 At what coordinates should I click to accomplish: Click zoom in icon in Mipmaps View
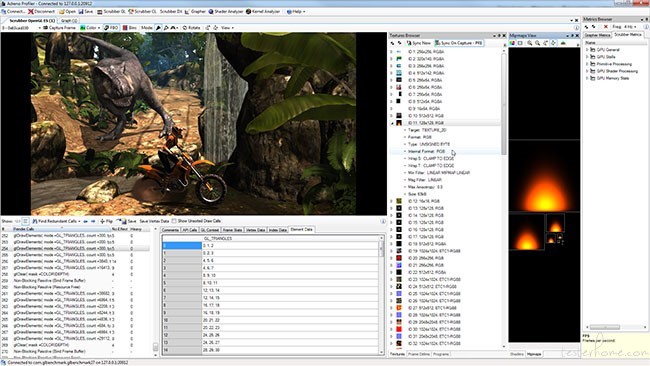click(530, 43)
